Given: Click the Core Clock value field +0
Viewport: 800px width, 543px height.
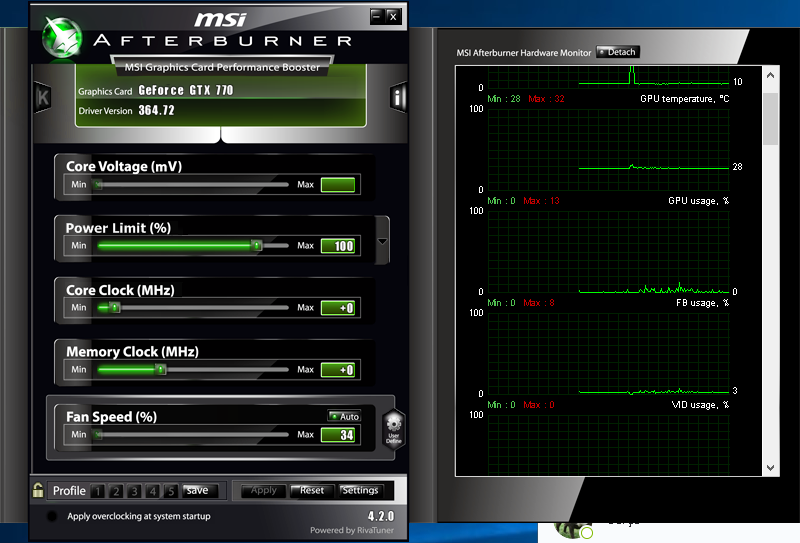Looking at the screenshot, I should [x=338, y=308].
